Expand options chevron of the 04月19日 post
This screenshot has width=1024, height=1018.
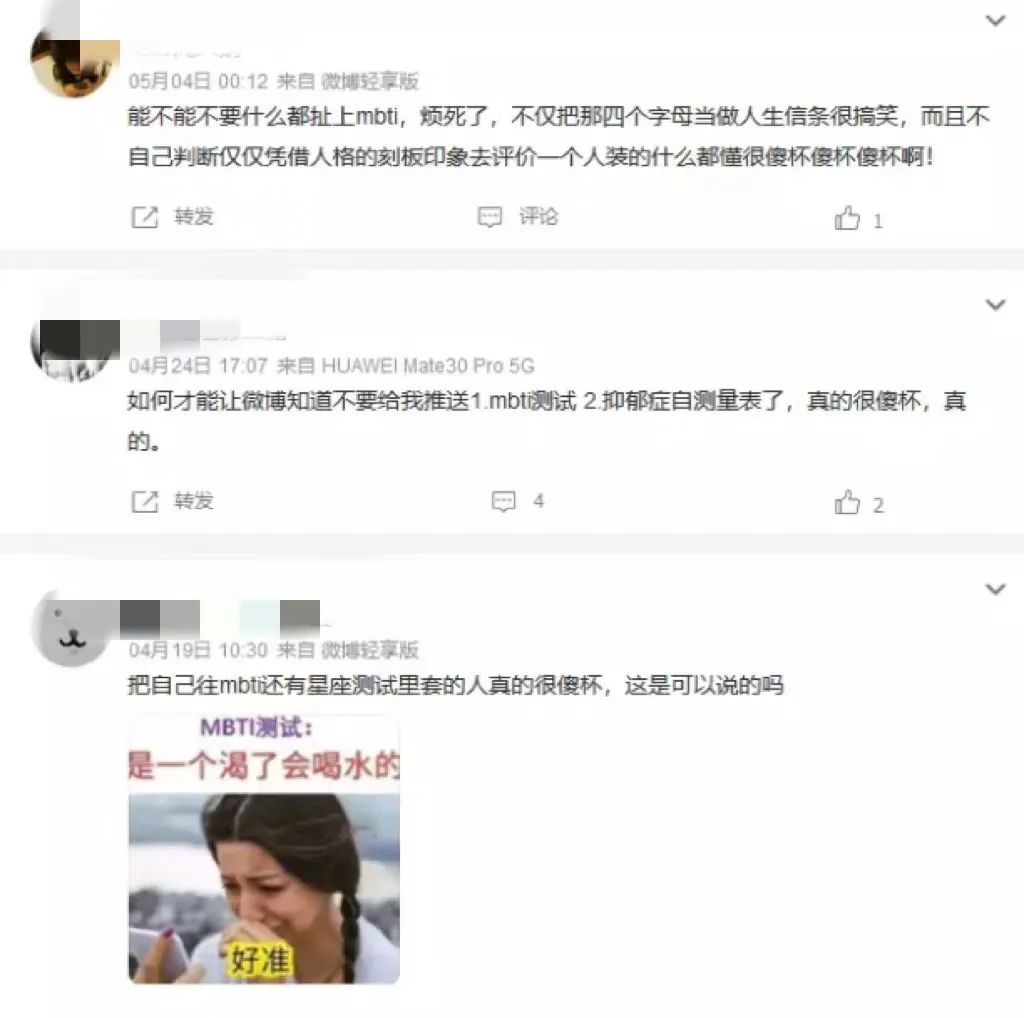coord(995,589)
